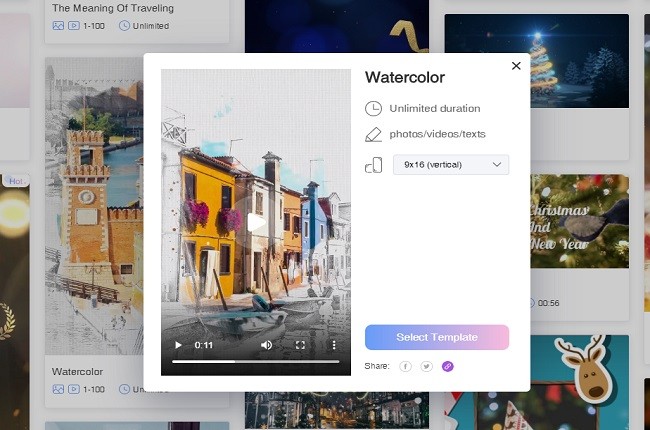
Task: Click the pencil edit icon beside photos/videos/texts
Action: pos(373,134)
